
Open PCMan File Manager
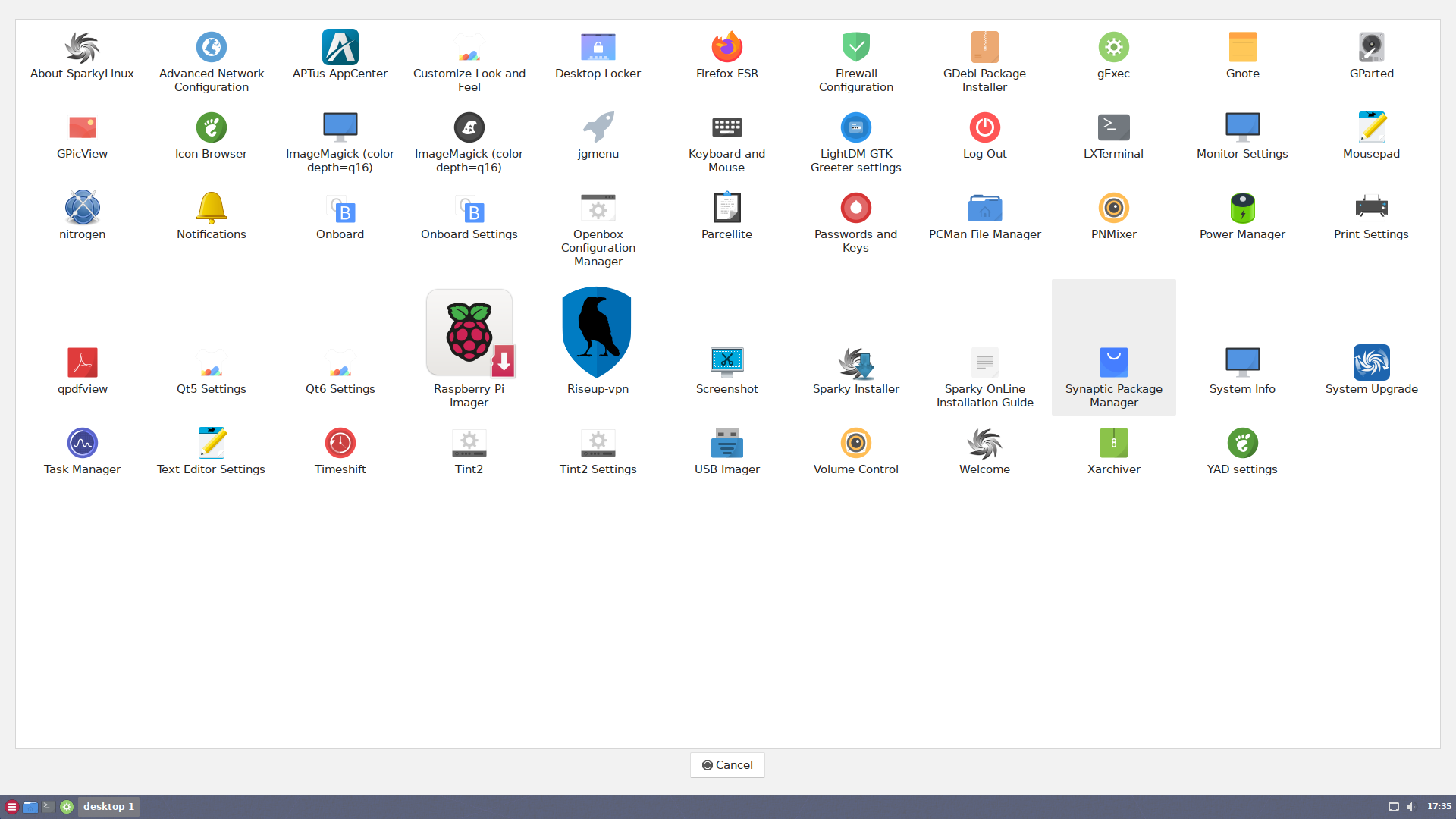[984, 215]
